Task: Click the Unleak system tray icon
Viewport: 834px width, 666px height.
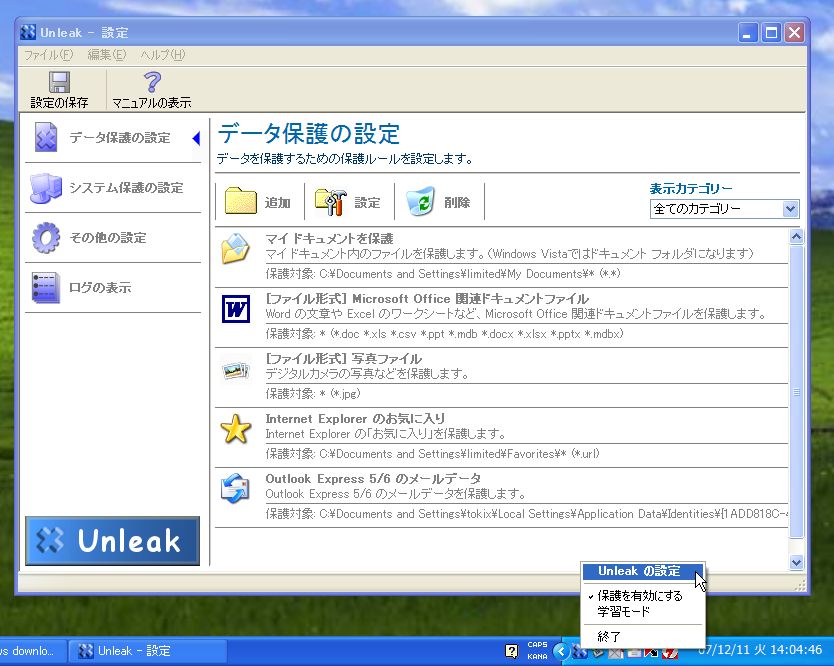Action: point(579,652)
